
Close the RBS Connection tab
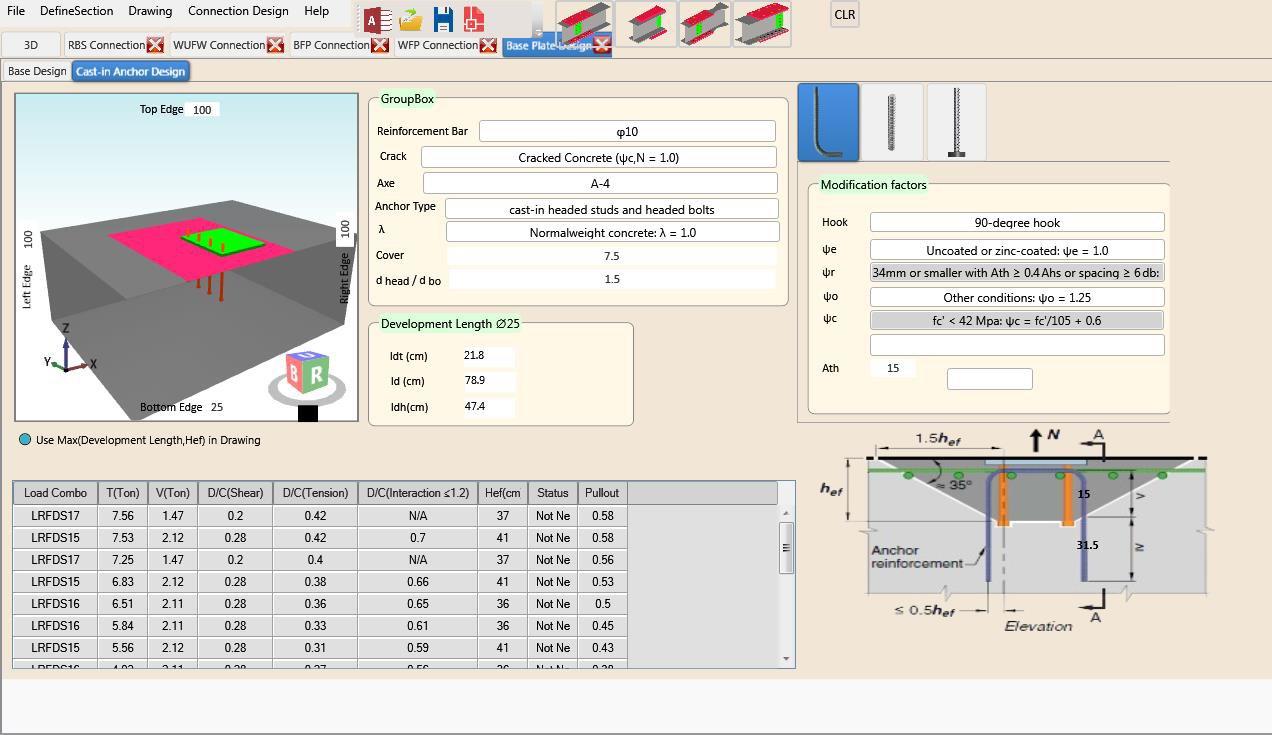click(x=155, y=45)
